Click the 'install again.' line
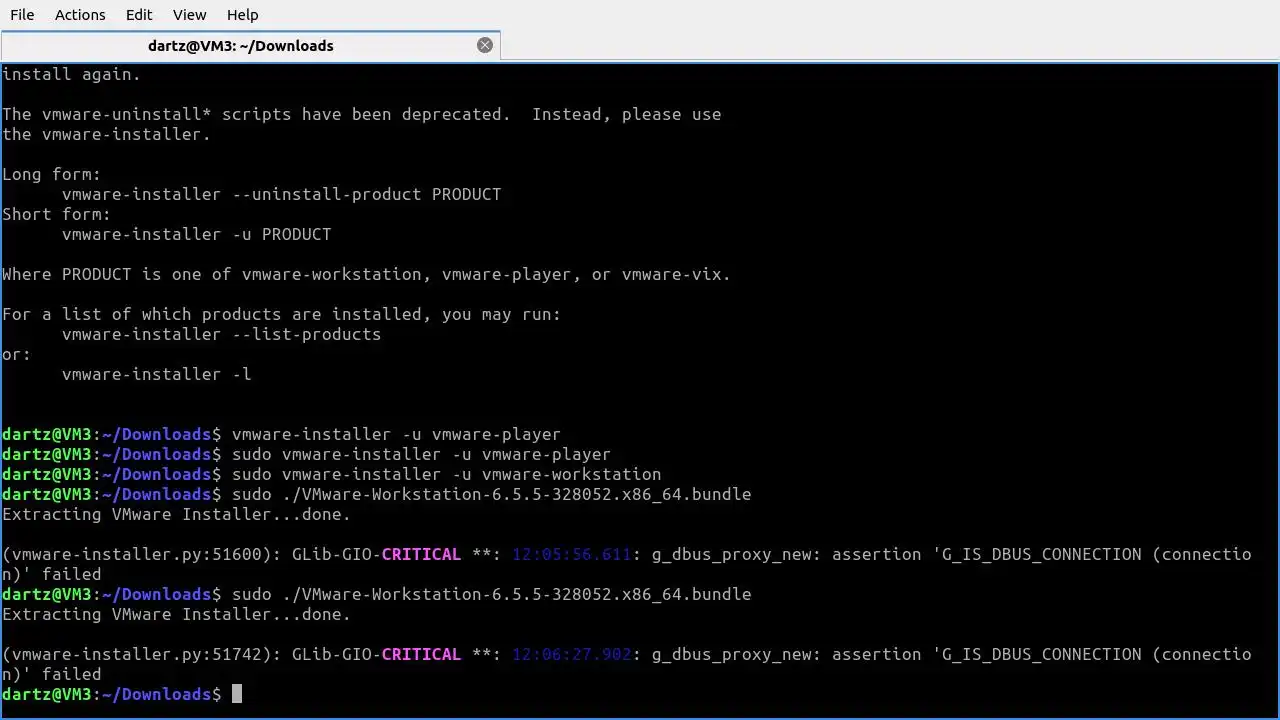 71,74
